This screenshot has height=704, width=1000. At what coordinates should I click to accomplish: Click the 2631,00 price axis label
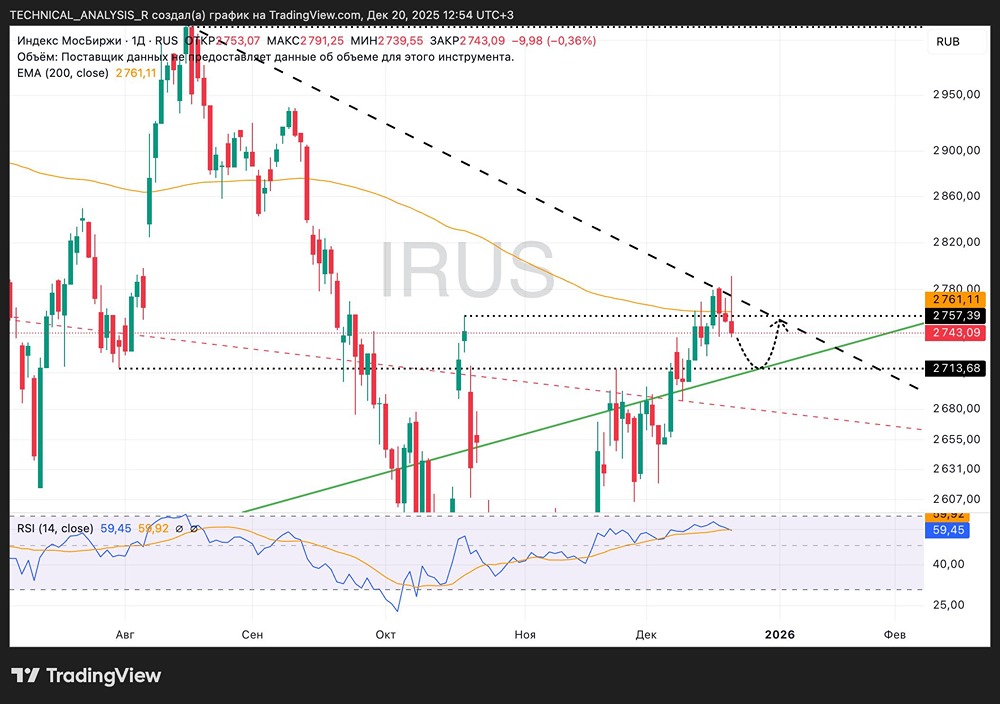(x=957, y=469)
